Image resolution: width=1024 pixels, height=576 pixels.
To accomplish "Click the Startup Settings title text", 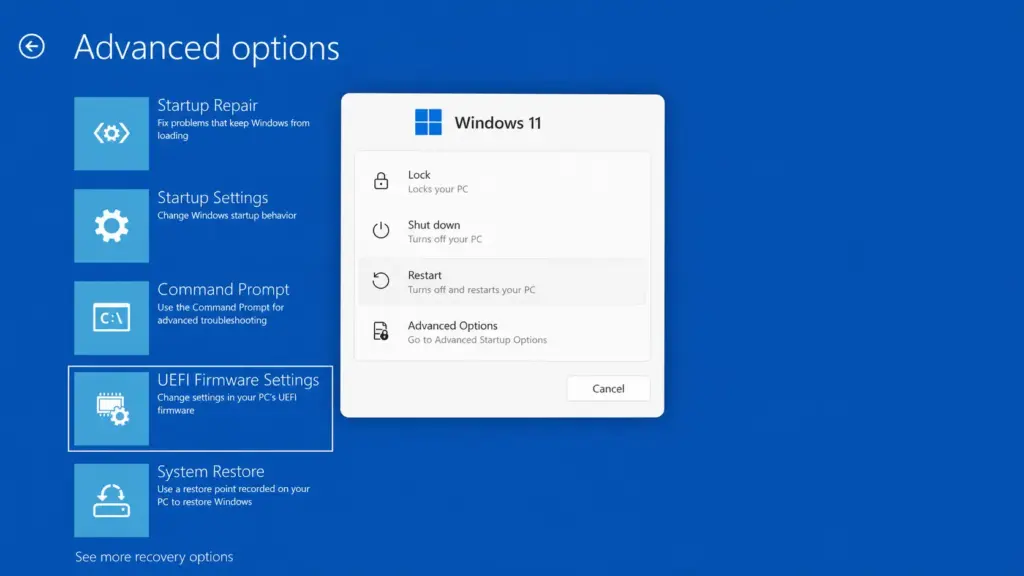I will 212,197.
